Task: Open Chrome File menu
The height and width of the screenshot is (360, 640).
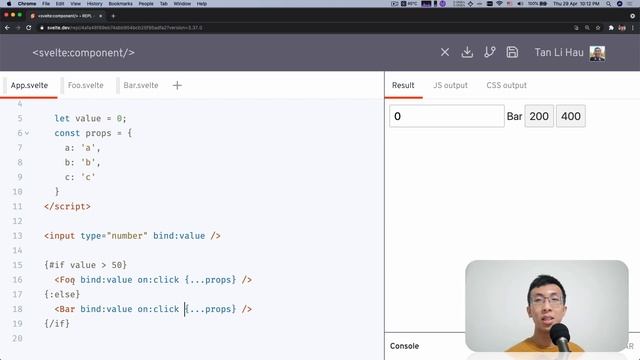Action: tap(46, 4)
